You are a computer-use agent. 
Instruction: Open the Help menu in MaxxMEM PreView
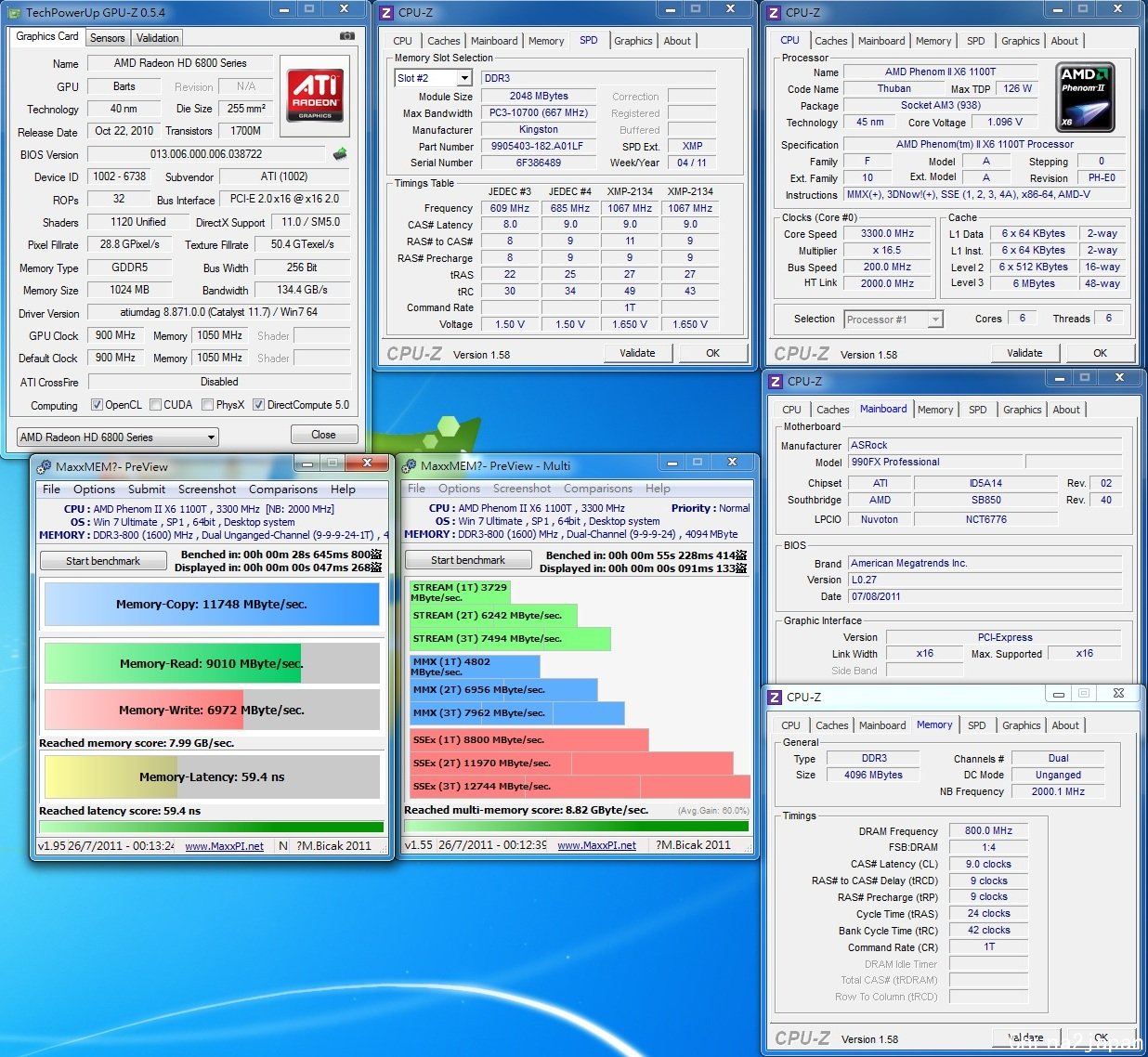point(343,489)
